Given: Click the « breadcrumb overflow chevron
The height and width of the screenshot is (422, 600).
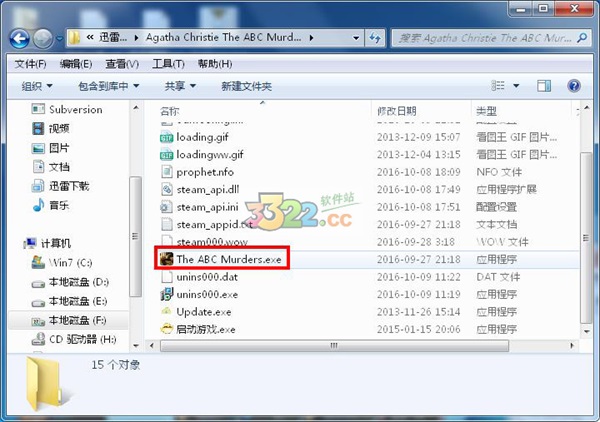Looking at the screenshot, I should pyautogui.click(x=90, y=37).
